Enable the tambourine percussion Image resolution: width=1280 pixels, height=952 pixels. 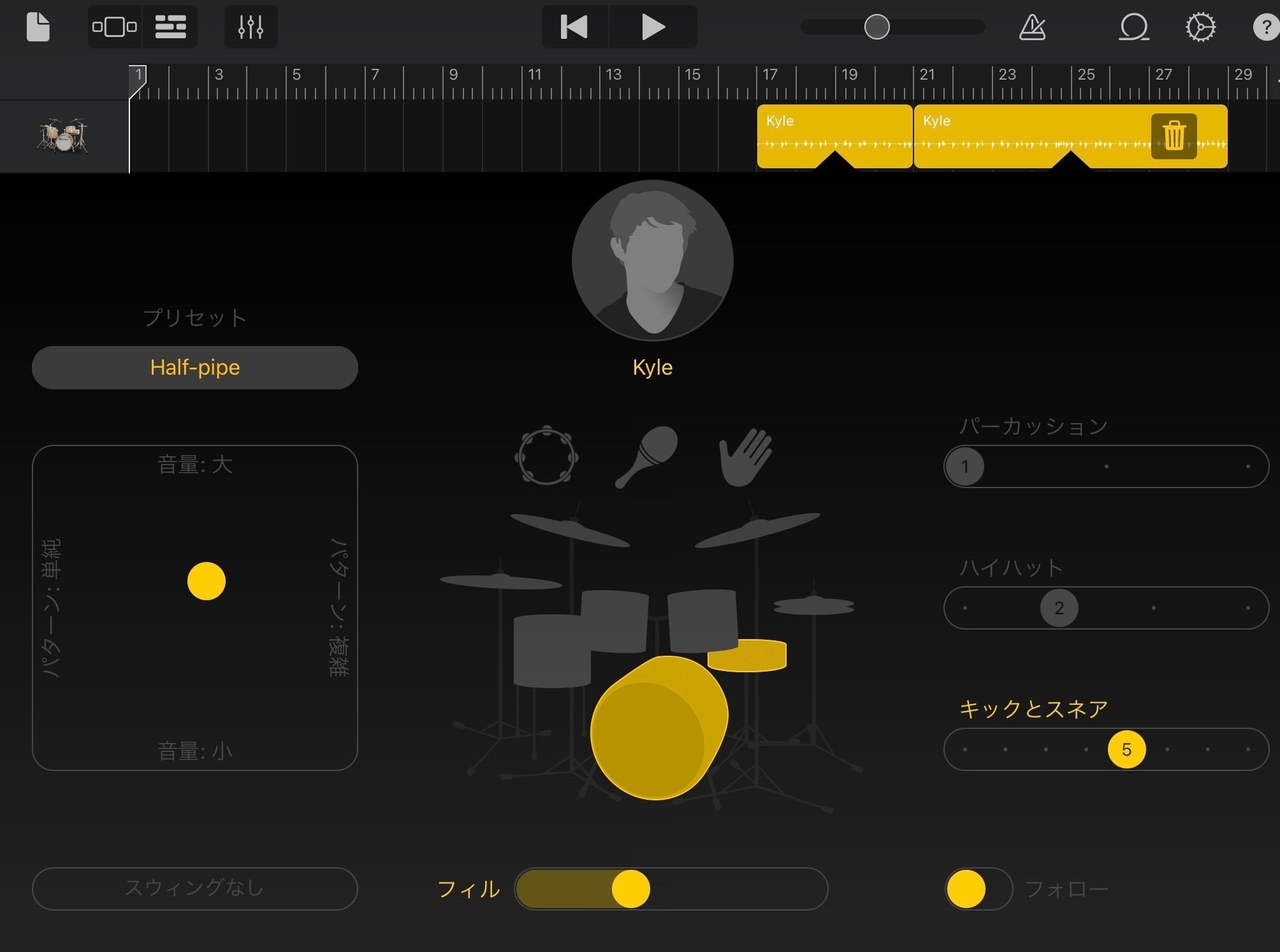[x=546, y=455]
